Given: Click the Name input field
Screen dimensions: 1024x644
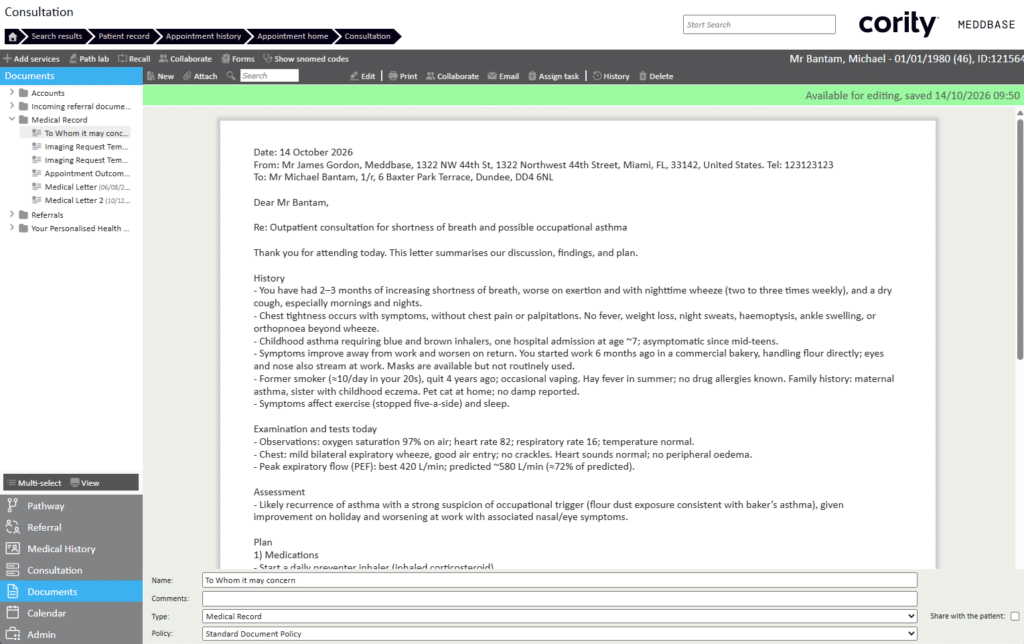Looking at the screenshot, I should tap(560, 580).
